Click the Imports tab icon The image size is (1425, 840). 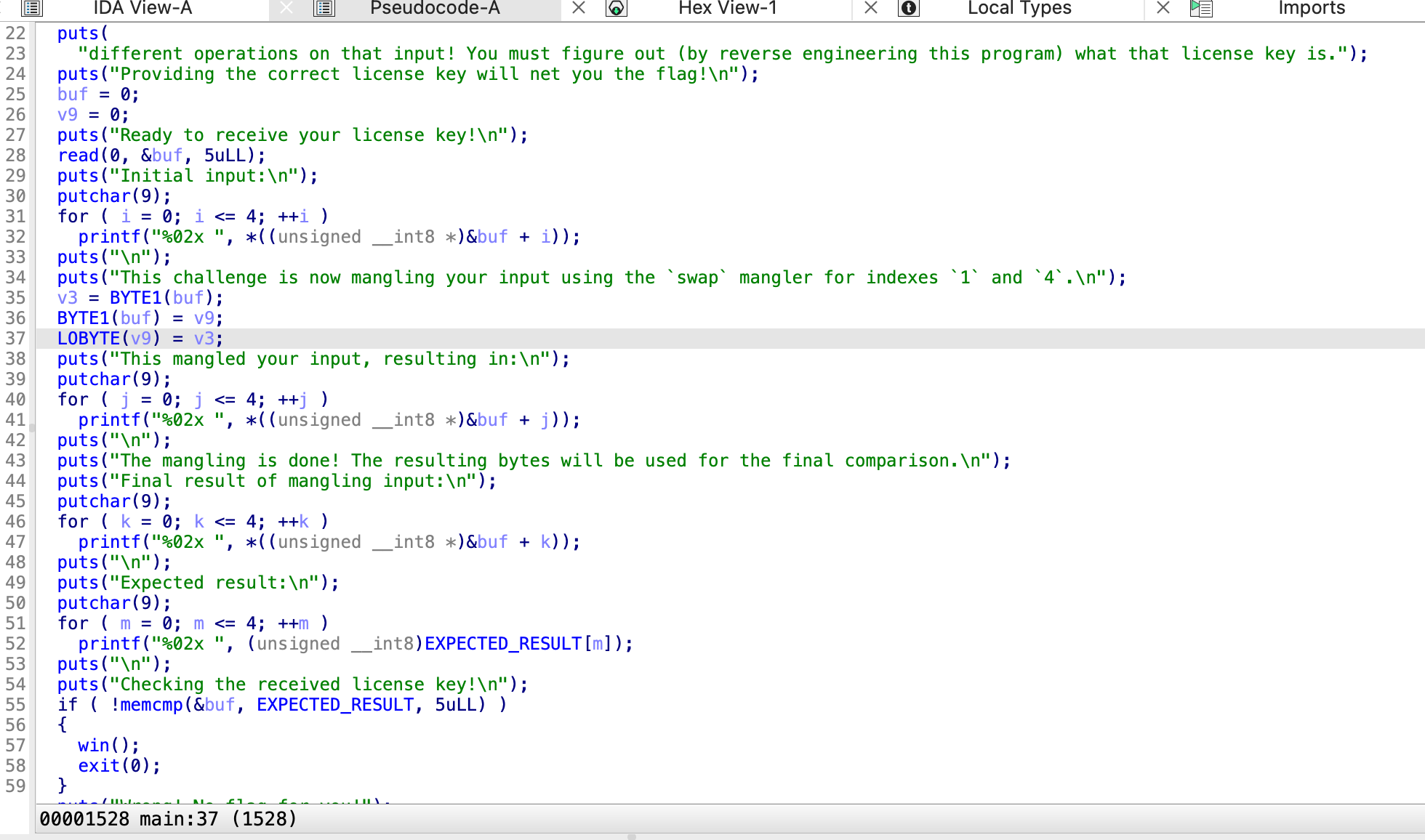[1201, 8]
